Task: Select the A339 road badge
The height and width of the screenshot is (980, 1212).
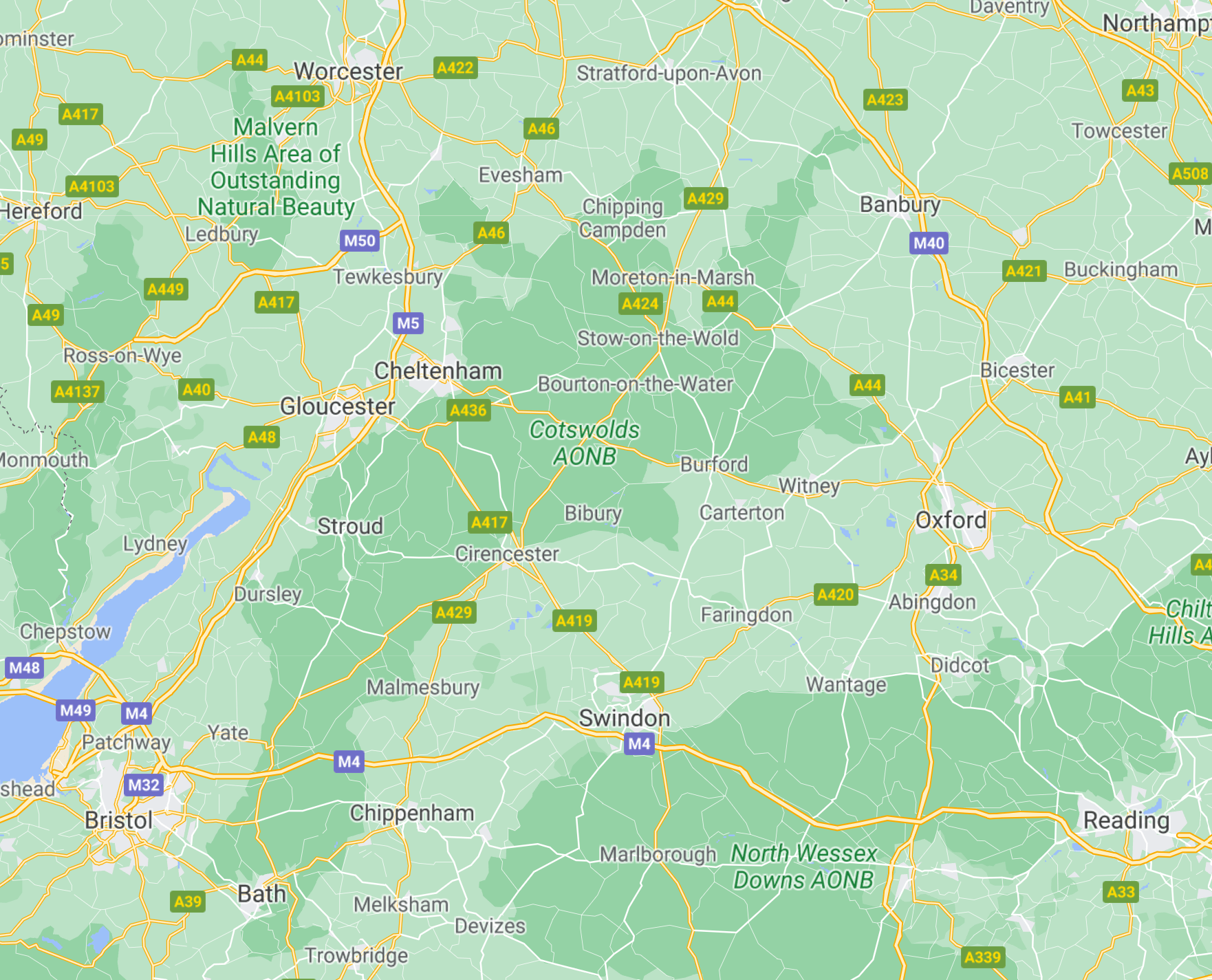Action: tap(983, 957)
